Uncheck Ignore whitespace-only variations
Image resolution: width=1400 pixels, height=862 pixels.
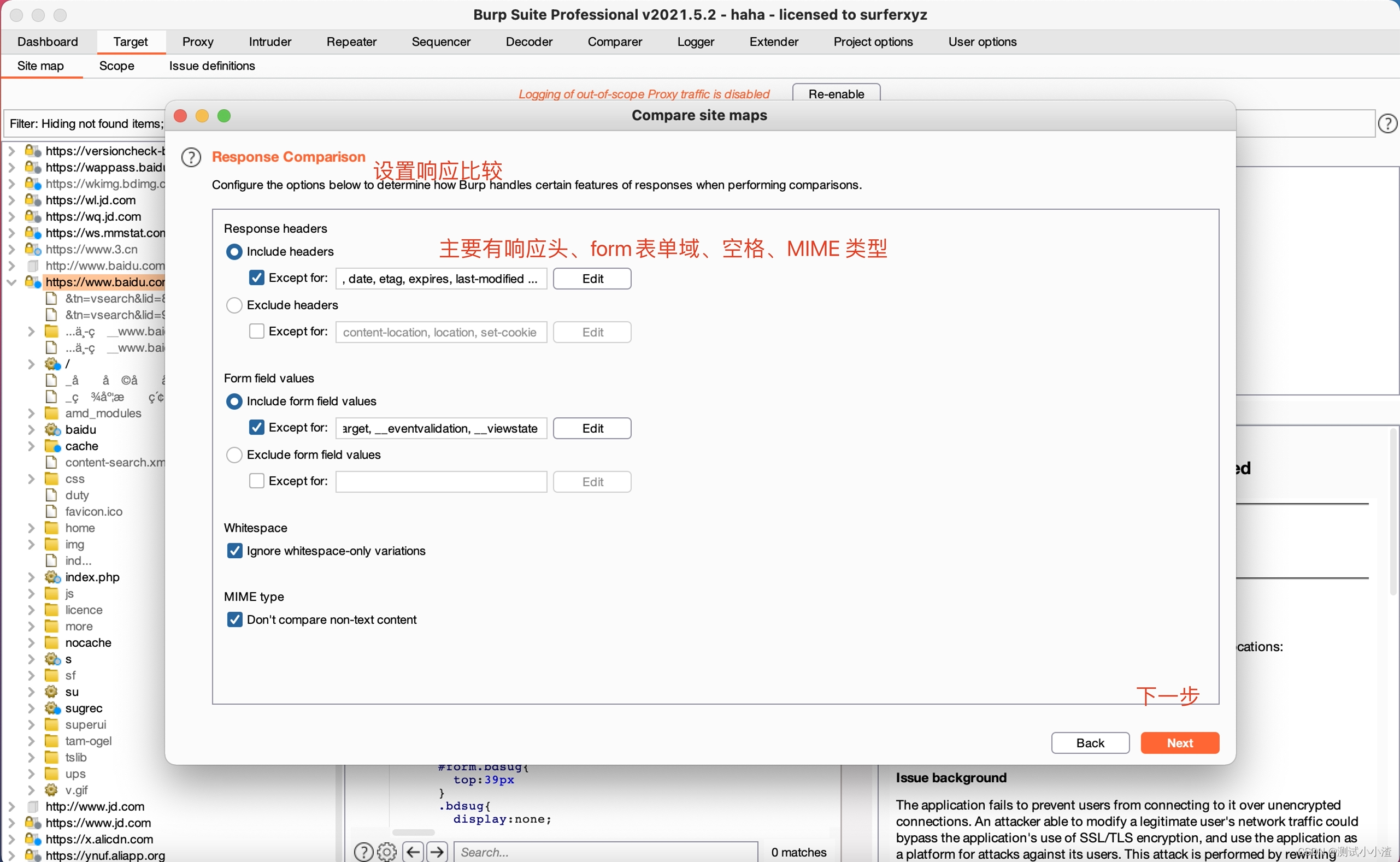(234, 551)
